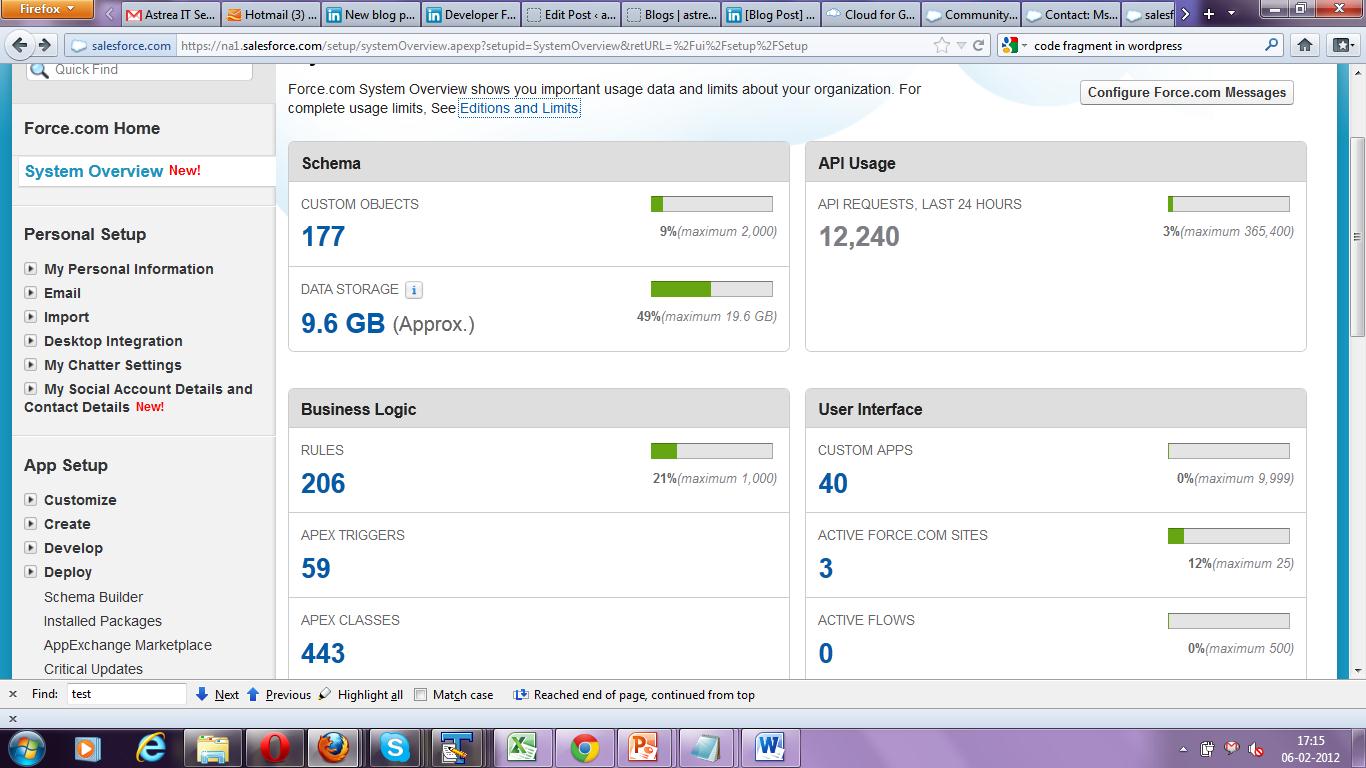This screenshot has height=768, width=1366.
Task: Open Skype from taskbar
Action: tap(396, 747)
